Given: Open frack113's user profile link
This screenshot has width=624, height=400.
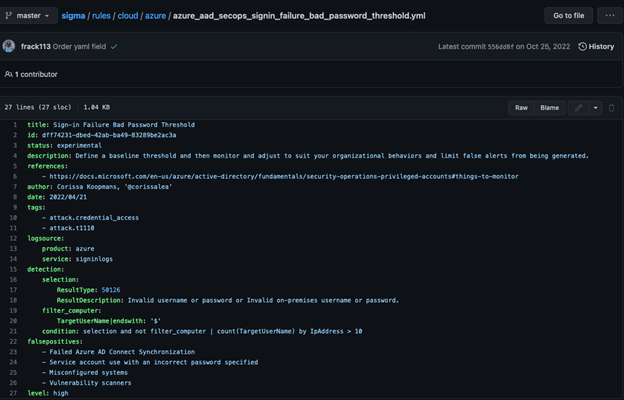Looking at the screenshot, I should tap(37, 47).
